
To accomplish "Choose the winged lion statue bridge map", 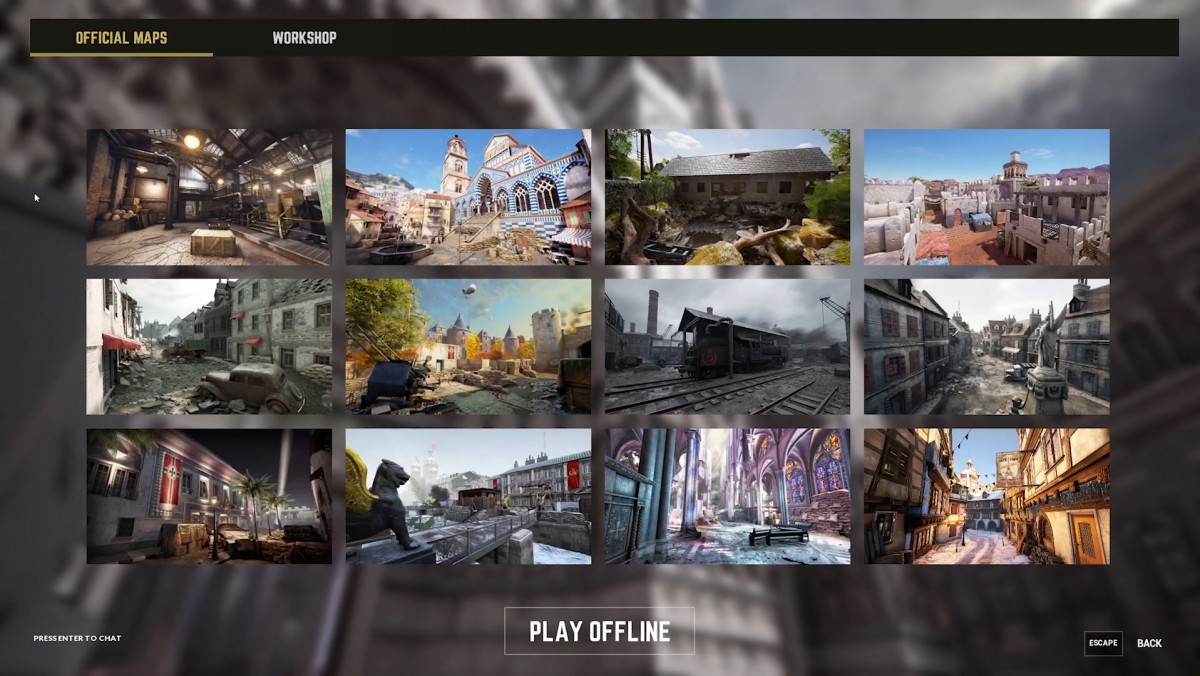I will [x=468, y=496].
